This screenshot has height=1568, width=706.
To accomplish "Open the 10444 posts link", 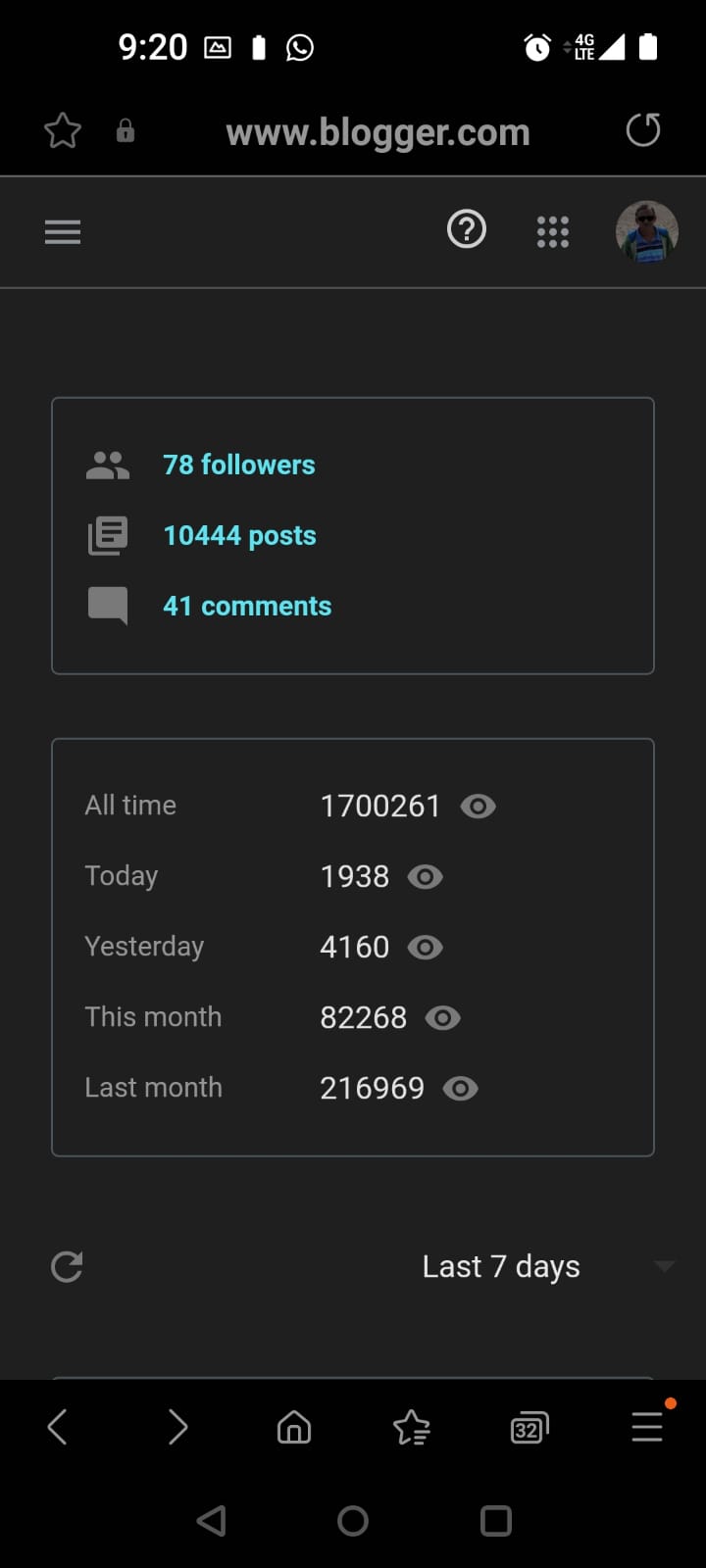I will click(x=239, y=535).
